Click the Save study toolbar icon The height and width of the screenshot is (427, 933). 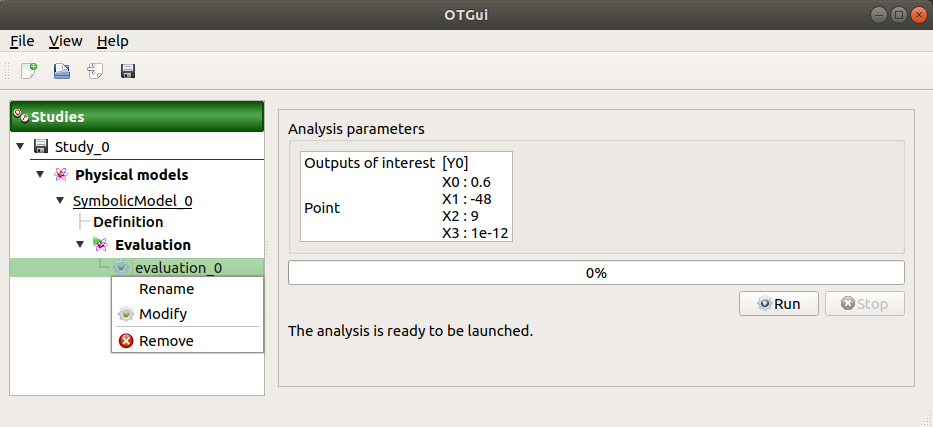coord(128,71)
